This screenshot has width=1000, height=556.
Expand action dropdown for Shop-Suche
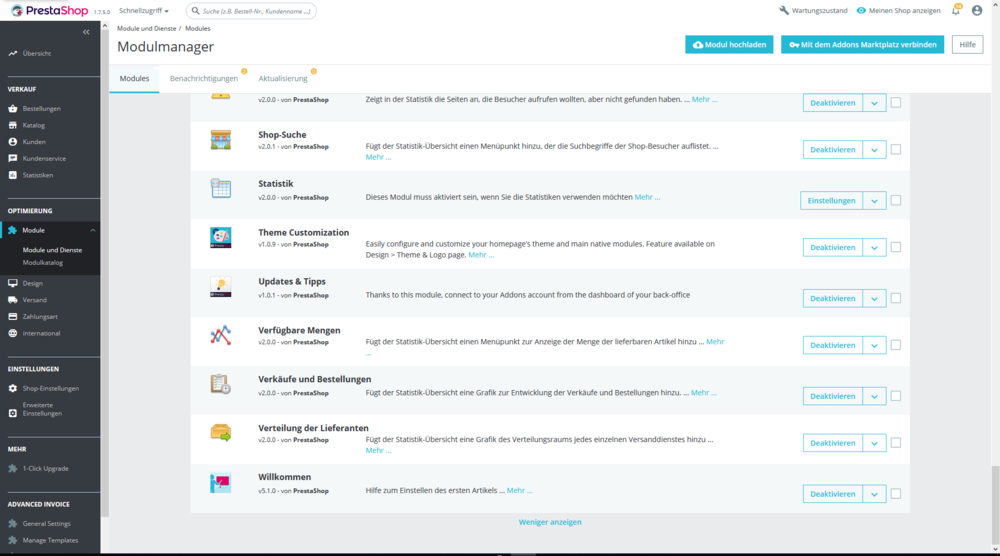pyautogui.click(x=874, y=150)
